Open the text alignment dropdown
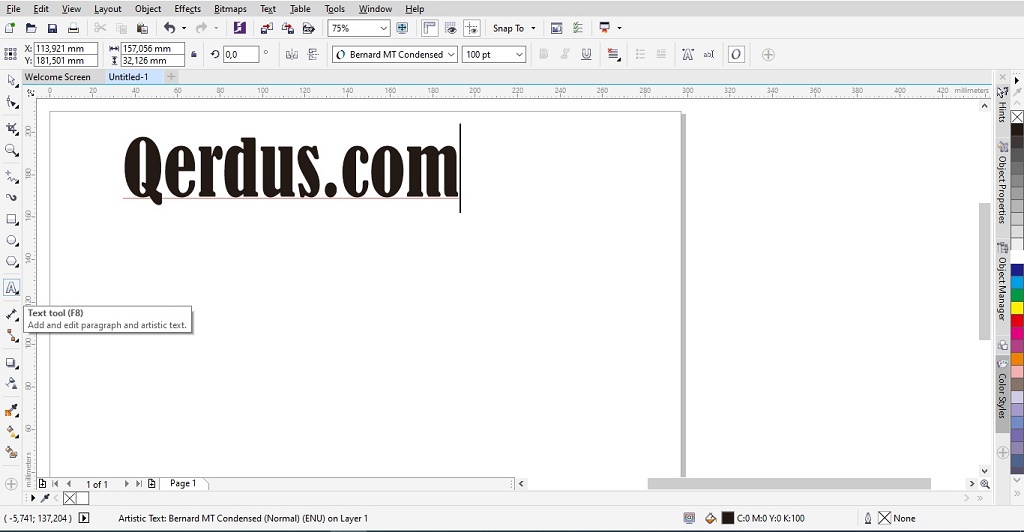Viewport: 1024px width, 532px height. tap(613, 55)
